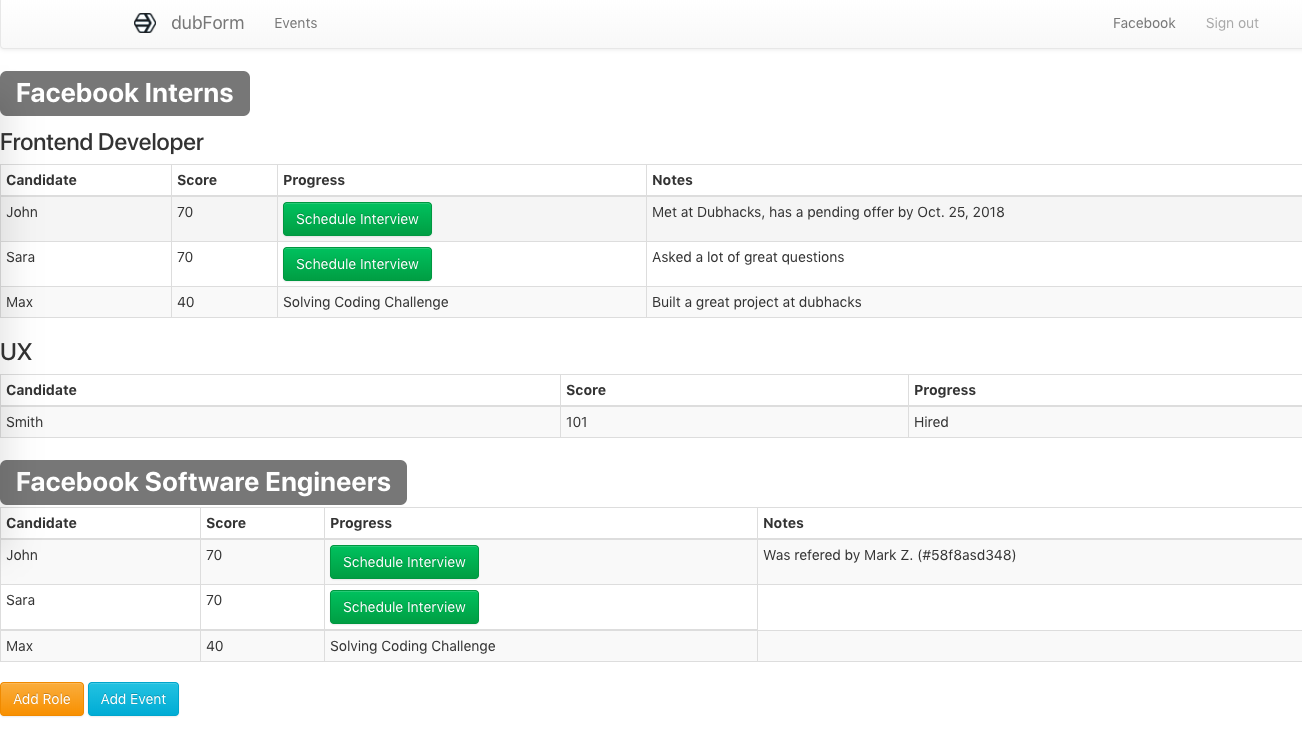
Task: Open the Events nav item
Action: [296, 23]
